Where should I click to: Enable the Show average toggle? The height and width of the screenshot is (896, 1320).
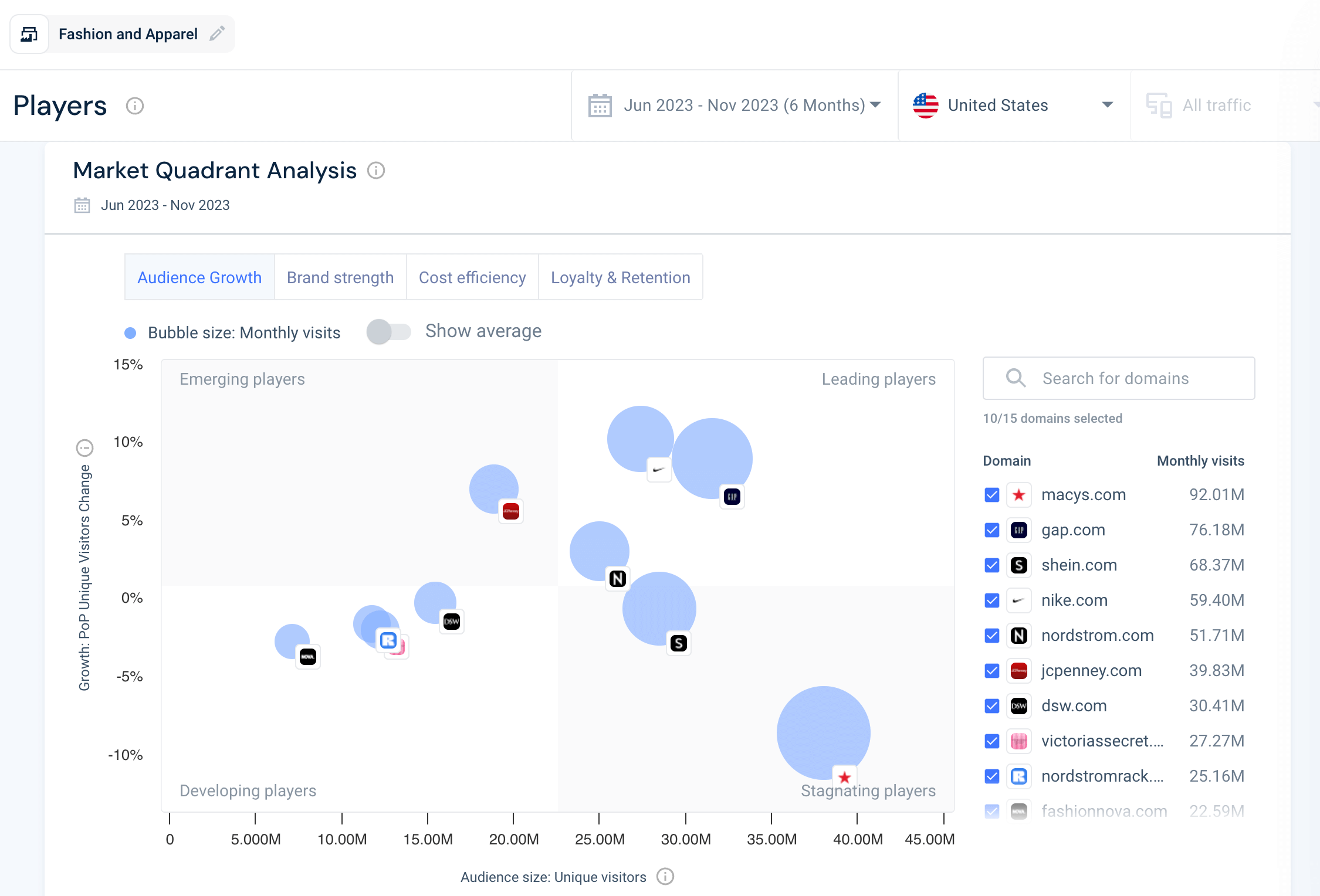(x=388, y=332)
